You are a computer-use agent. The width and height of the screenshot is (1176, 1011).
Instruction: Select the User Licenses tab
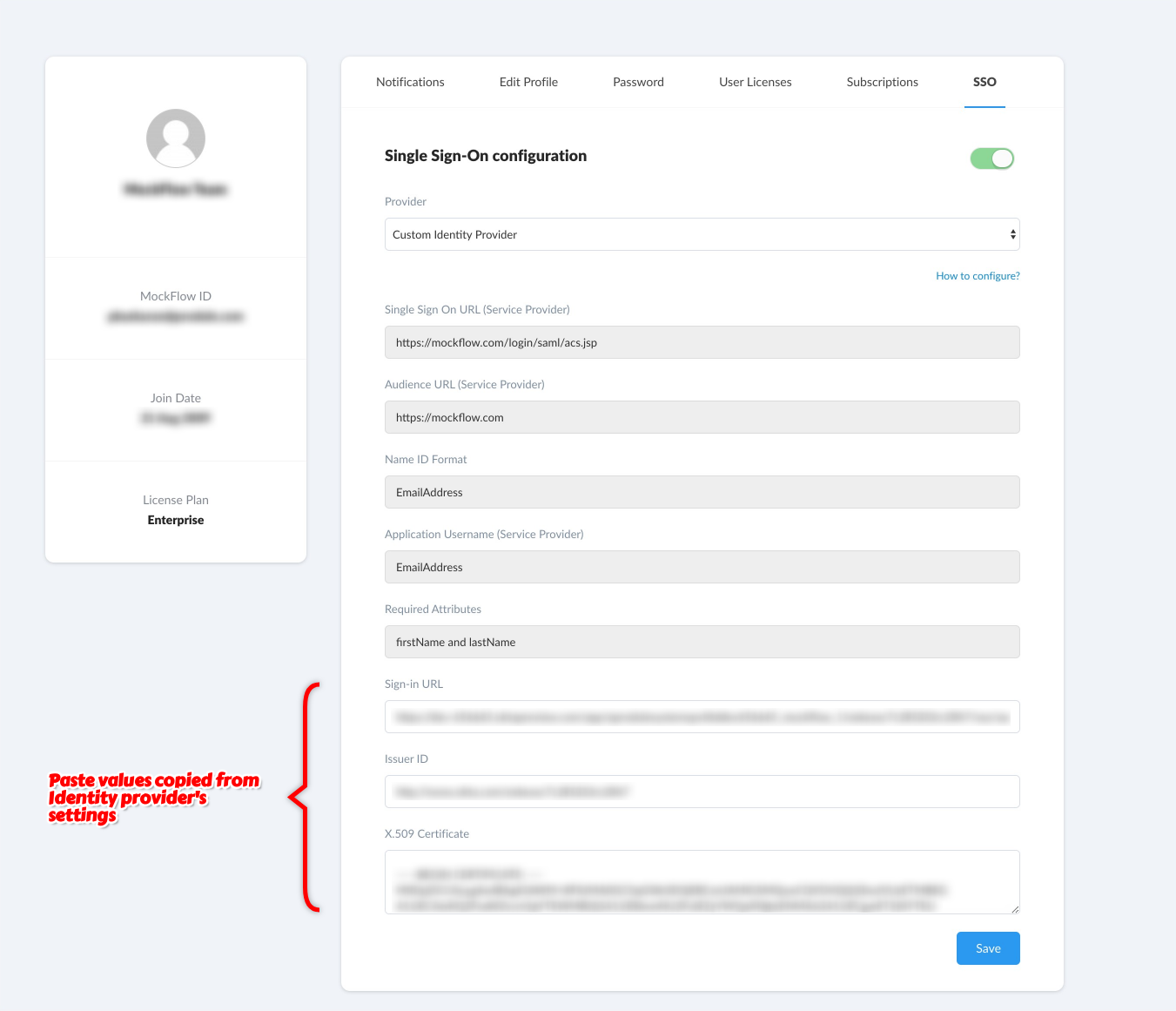(755, 82)
